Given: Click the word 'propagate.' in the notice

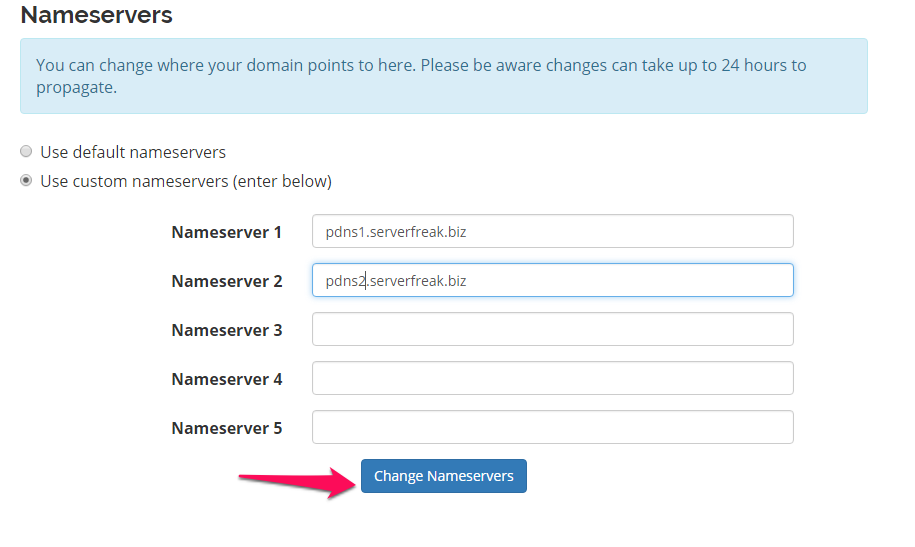Looking at the screenshot, I should [x=76, y=88].
